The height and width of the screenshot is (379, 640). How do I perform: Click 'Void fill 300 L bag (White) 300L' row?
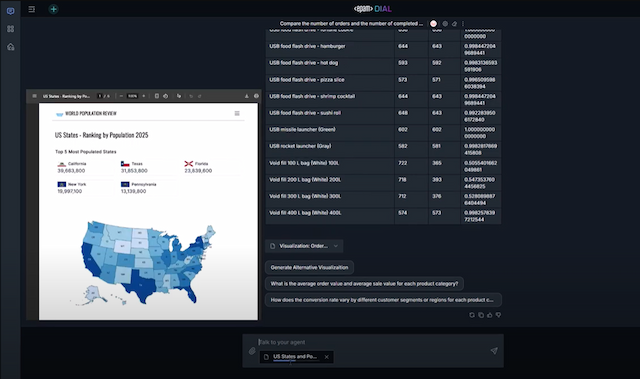coord(383,199)
